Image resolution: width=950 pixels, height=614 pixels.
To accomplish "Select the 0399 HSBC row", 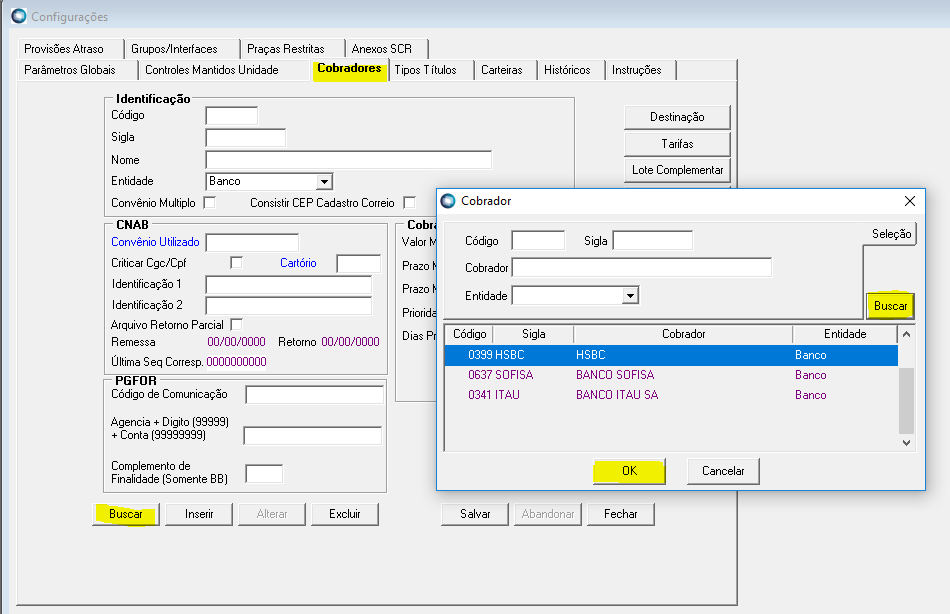I will (x=671, y=355).
